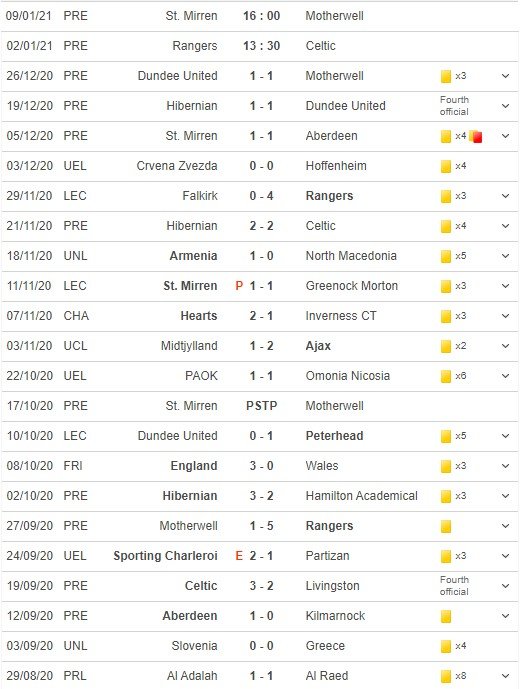Click yellow card icon in Motherwell 1-5 Rangers row

click(446, 526)
